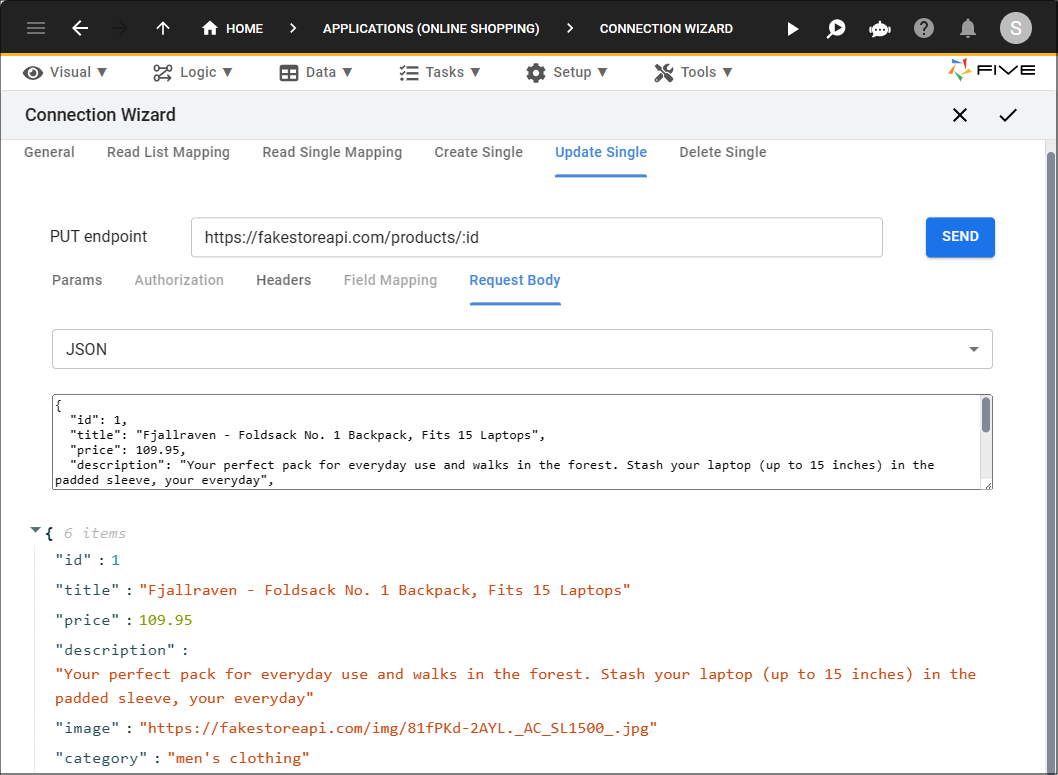This screenshot has width=1058, height=775.
Task: Open the Field Mapping sub-tab
Action: click(x=390, y=281)
